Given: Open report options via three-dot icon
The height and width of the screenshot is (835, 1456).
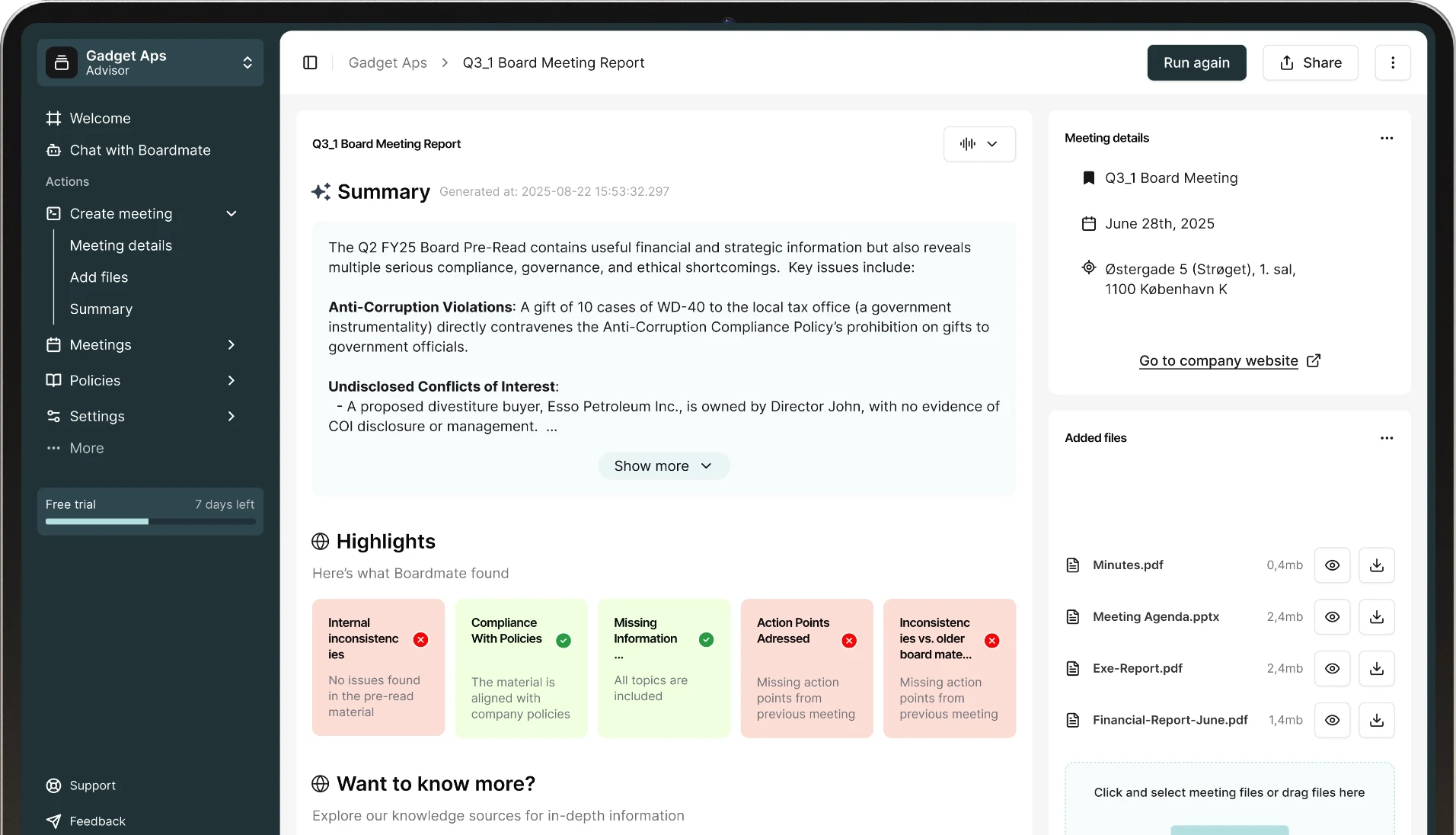Looking at the screenshot, I should (x=1394, y=62).
